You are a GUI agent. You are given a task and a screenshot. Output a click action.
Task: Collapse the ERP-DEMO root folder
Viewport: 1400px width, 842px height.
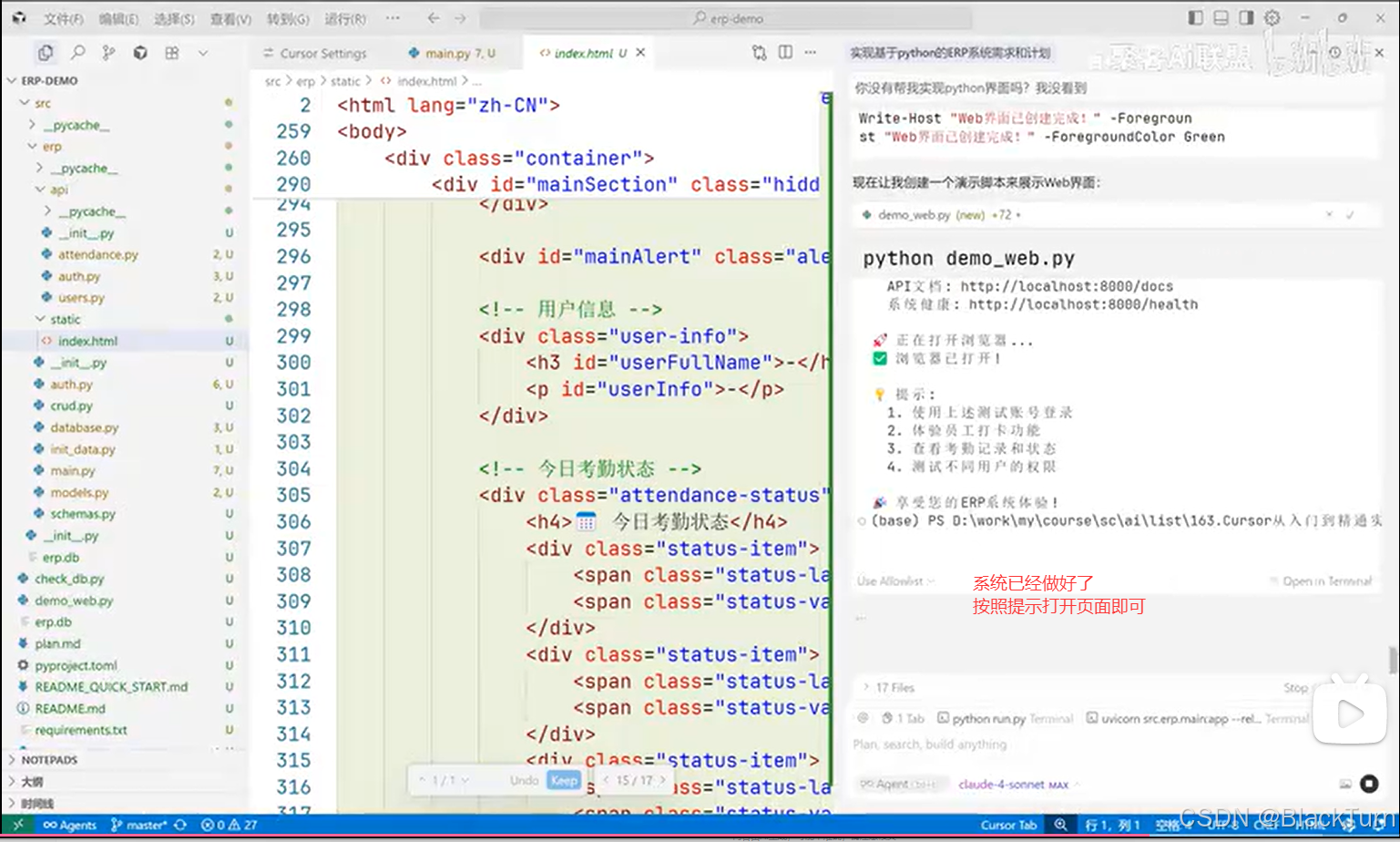48,80
